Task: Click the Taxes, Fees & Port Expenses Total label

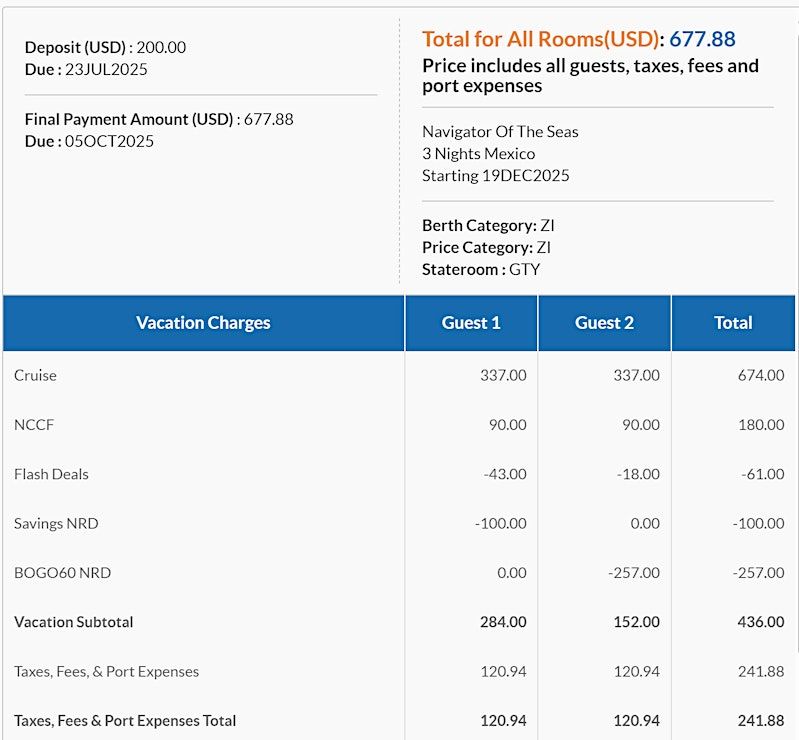Action: [x=125, y=721]
